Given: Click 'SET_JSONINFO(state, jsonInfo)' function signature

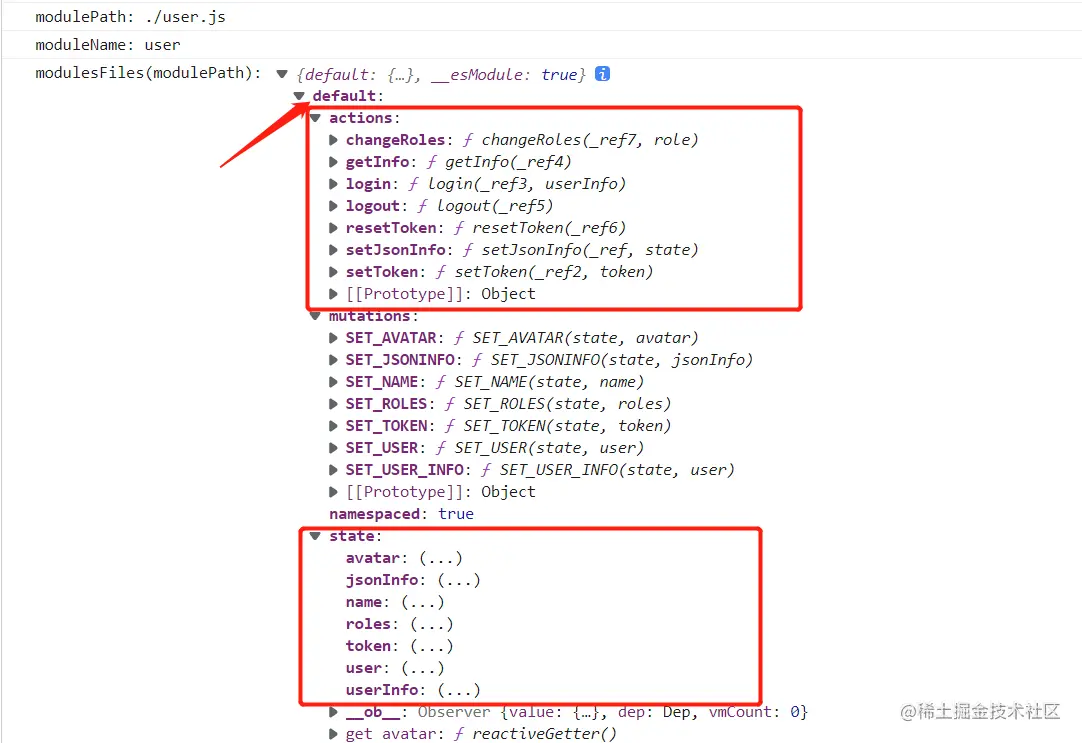Looking at the screenshot, I should pos(622,360).
